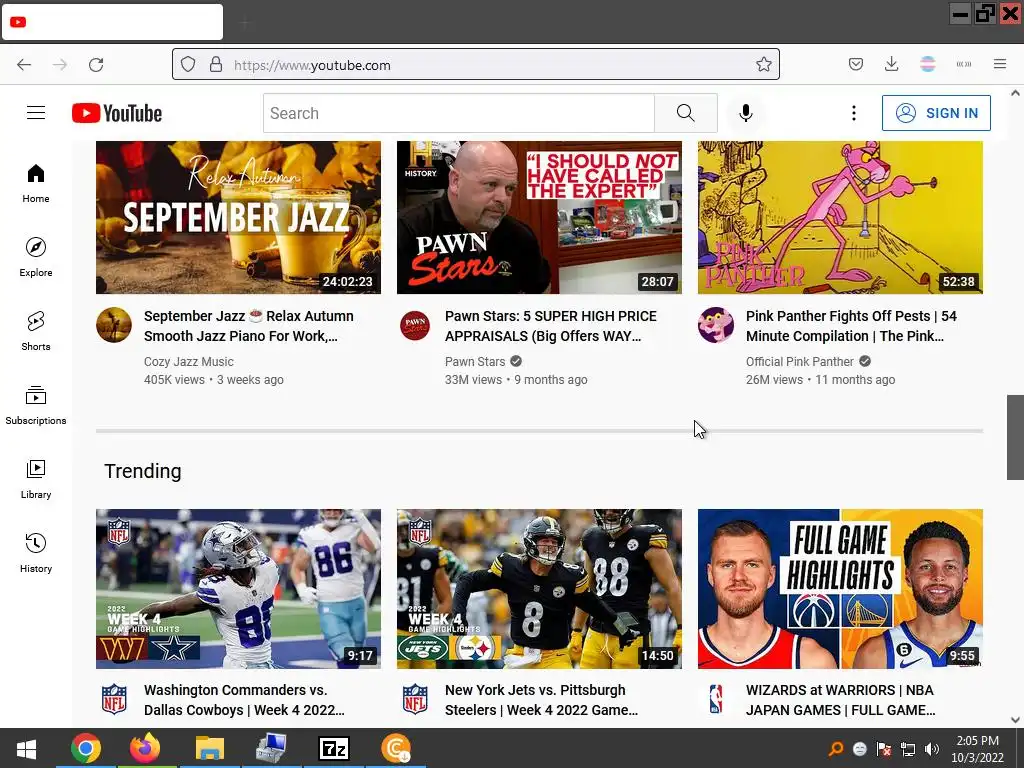Click the SIGN IN button
This screenshot has width=1024, height=768.
(936, 113)
